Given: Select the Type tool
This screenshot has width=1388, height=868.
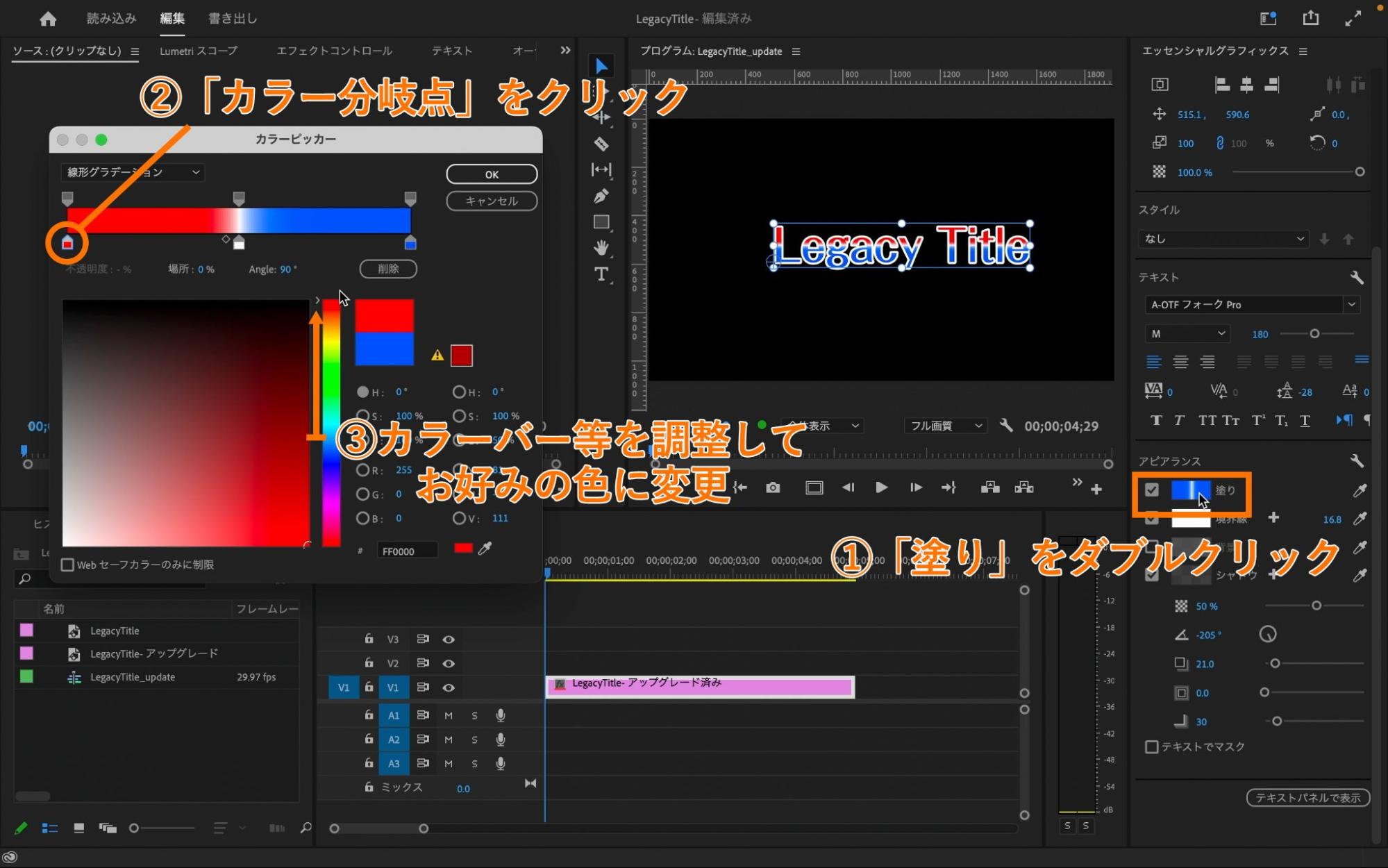Looking at the screenshot, I should tap(601, 274).
